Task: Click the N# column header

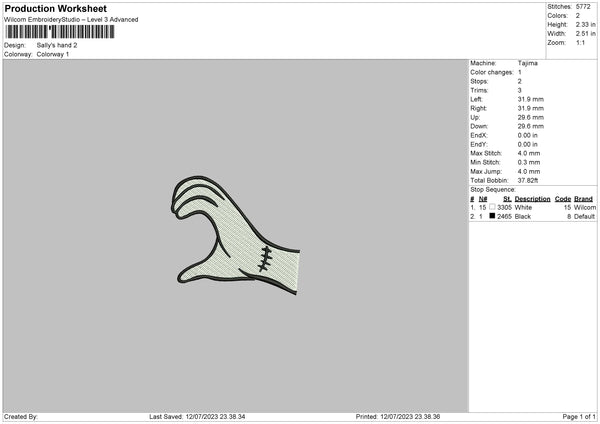Action: pos(483,199)
